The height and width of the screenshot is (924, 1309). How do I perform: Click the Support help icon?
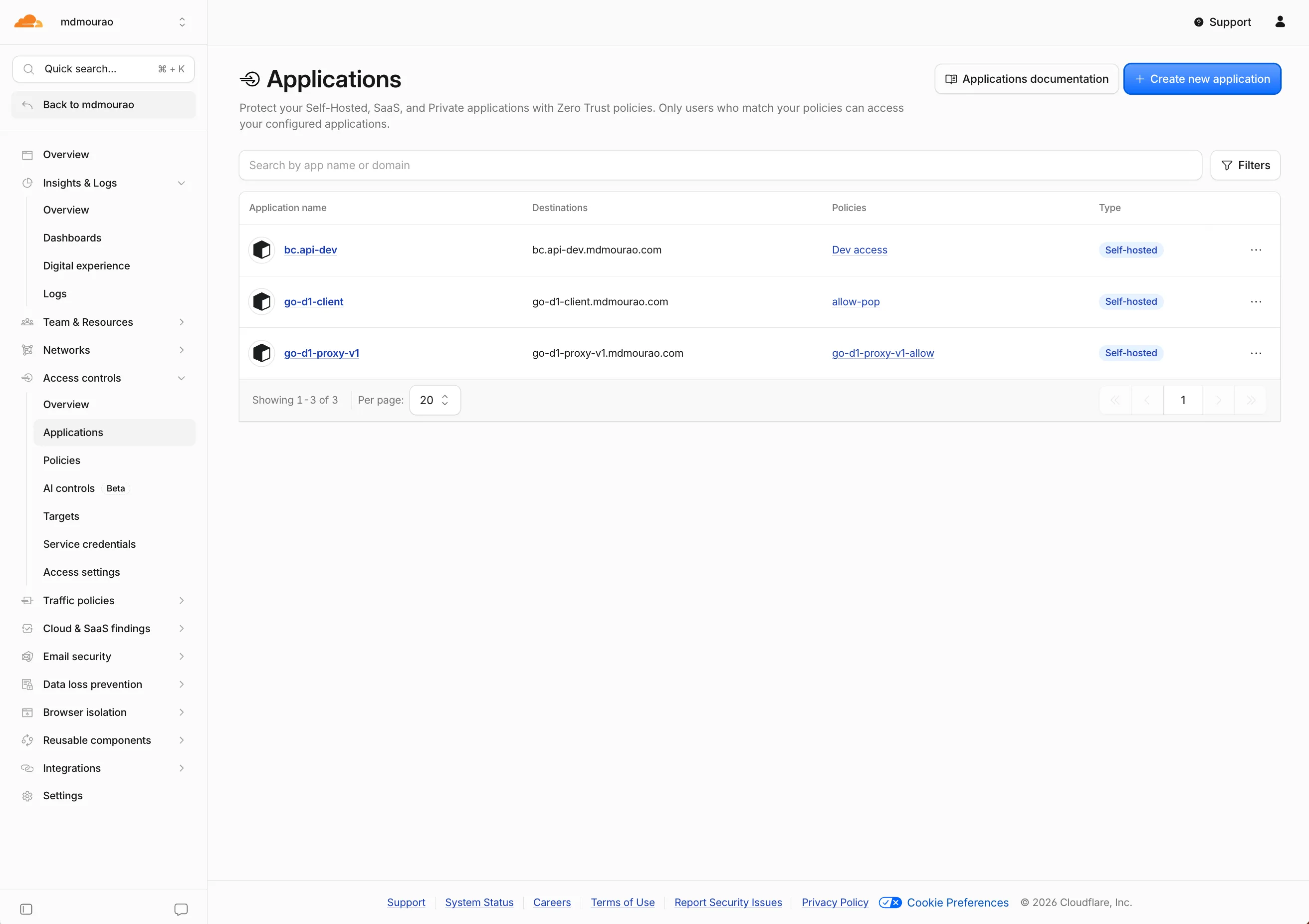1198,22
